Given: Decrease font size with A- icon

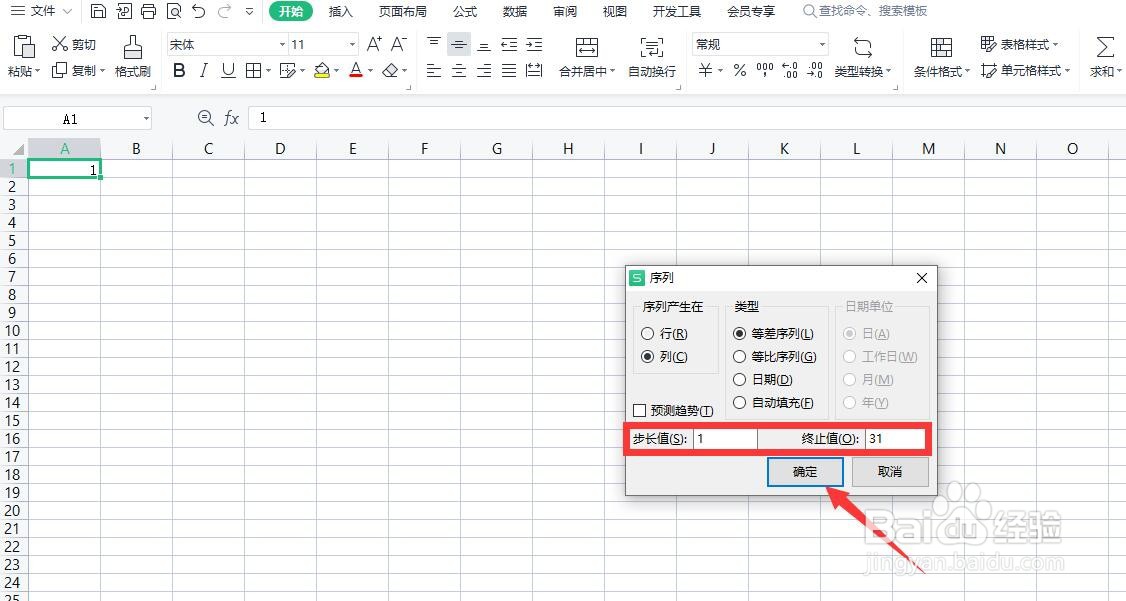Looking at the screenshot, I should click(399, 45).
